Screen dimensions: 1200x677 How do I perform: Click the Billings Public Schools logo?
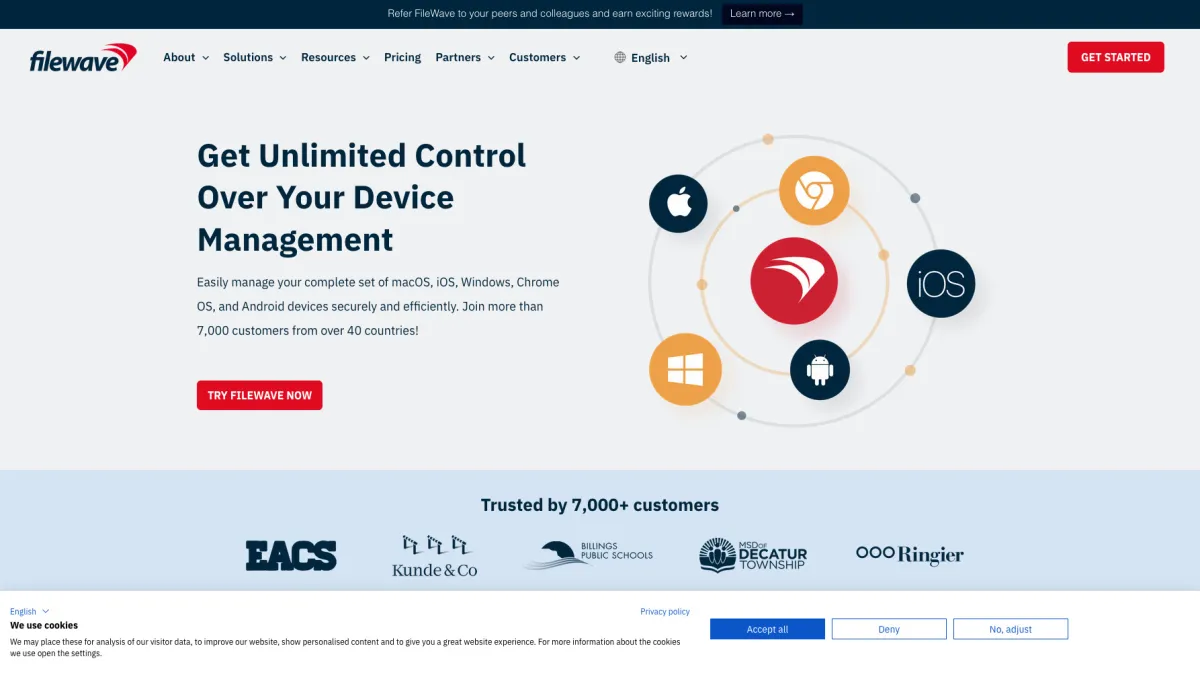pyautogui.click(x=588, y=555)
